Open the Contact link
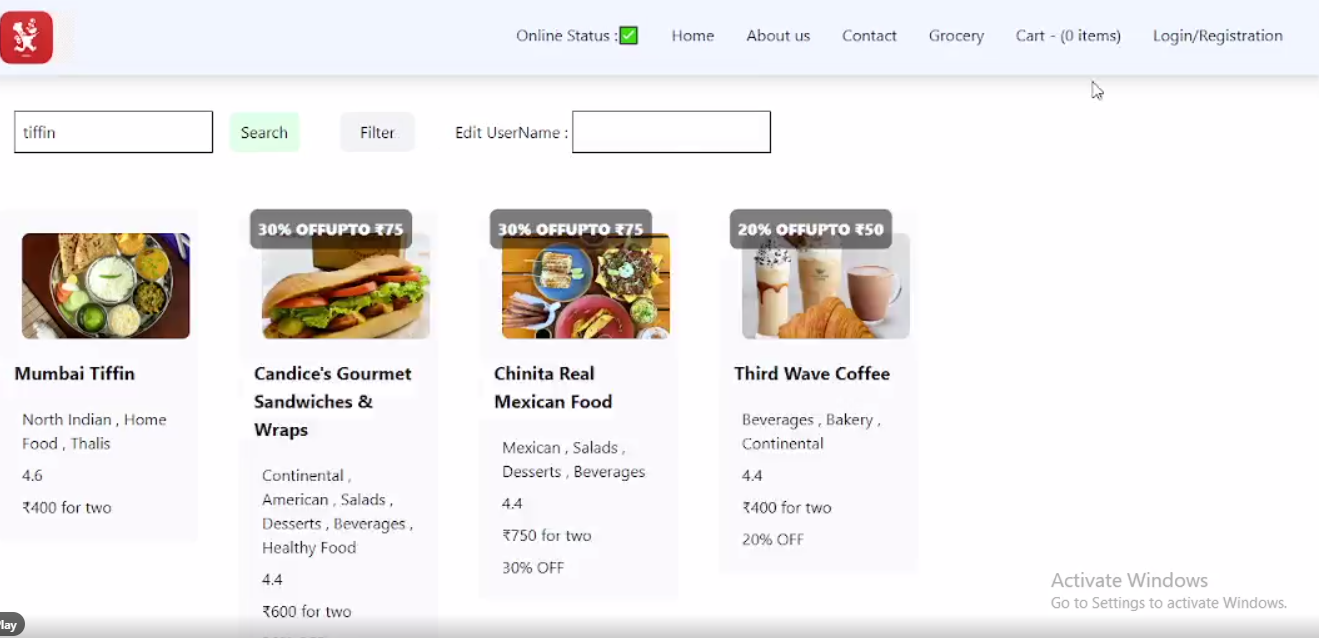Image resolution: width=1319 pixels, height=638 pixels. (x=869, y=36)
